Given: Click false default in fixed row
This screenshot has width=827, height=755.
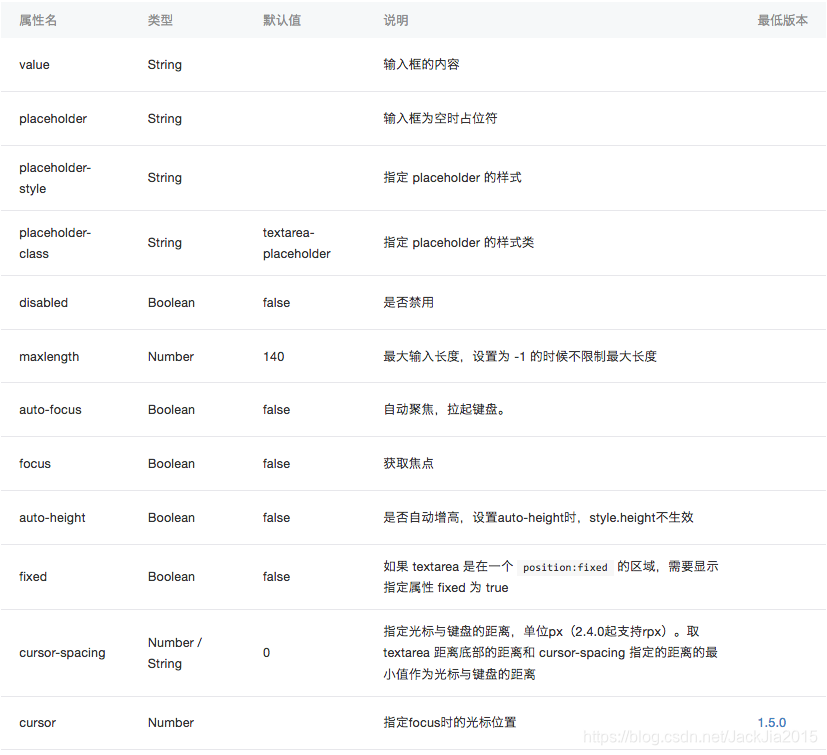Looking at the screenshot, I should pyautogui.click(x=276, y=577).
